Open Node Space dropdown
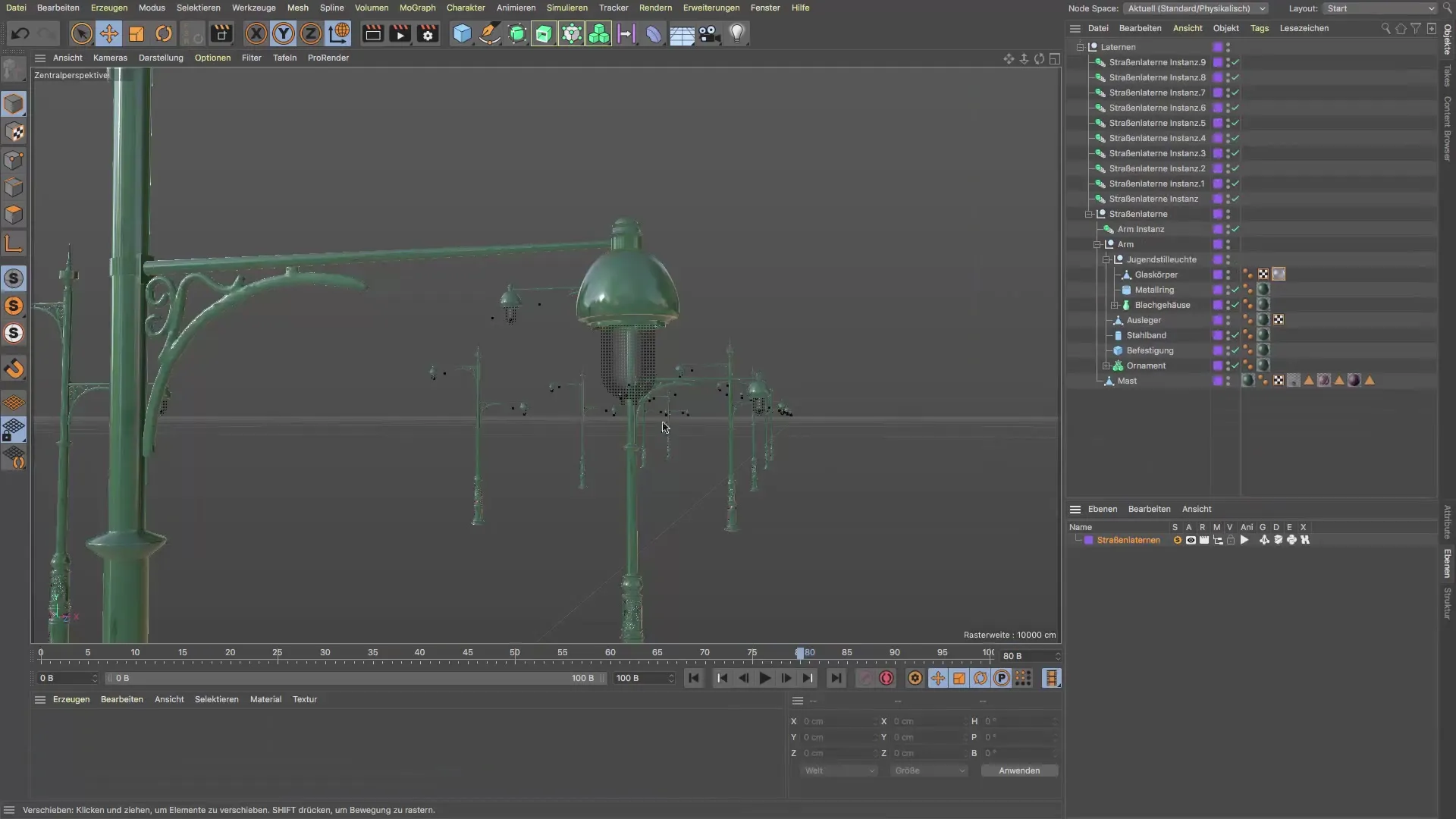The image size is (1456, 819). pos(1196,8)
